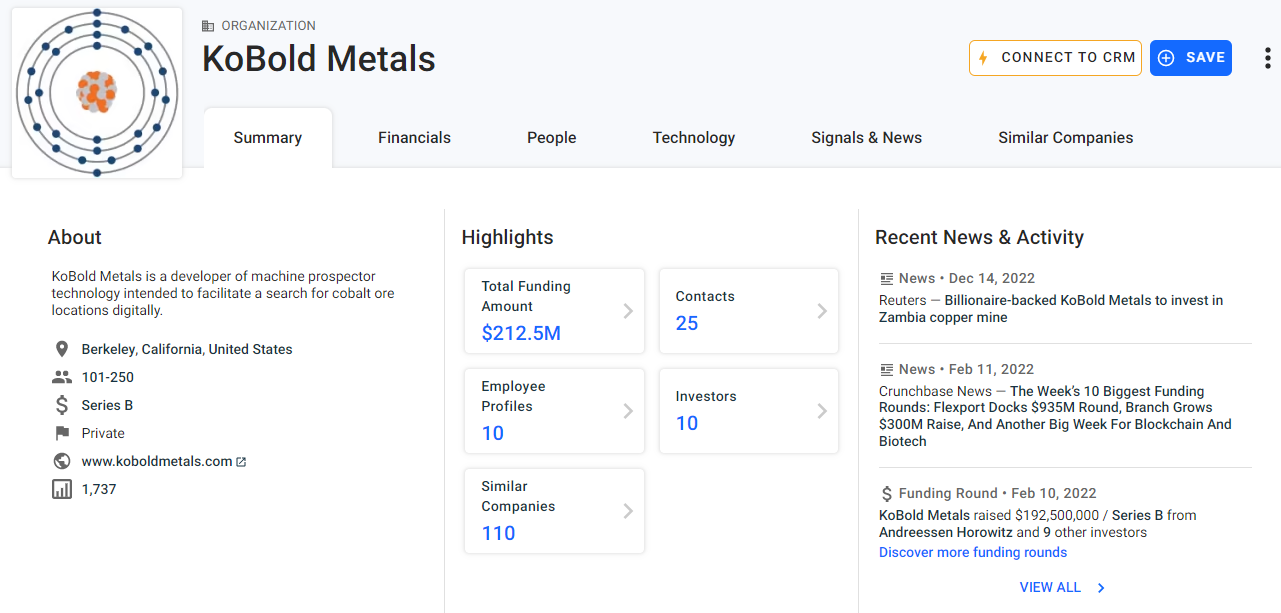Click the people employee-count icon

coord(62,377)
